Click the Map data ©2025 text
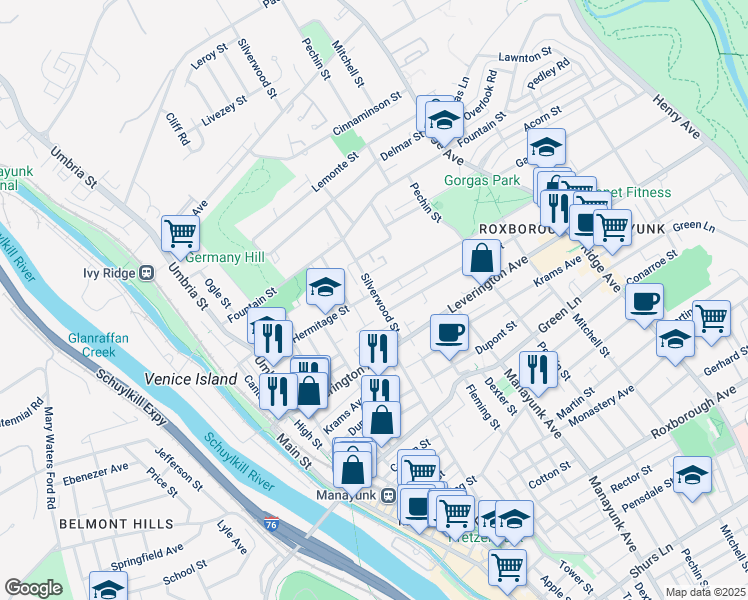 (705, 592)
